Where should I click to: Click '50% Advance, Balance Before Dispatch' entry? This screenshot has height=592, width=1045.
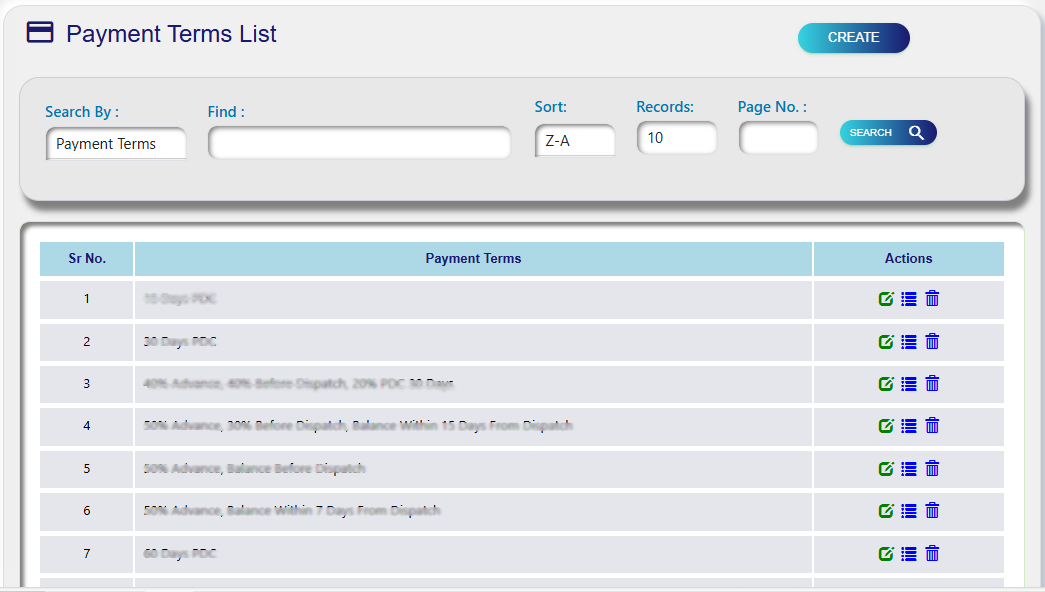pyautogui.click(x=255, y=469)
